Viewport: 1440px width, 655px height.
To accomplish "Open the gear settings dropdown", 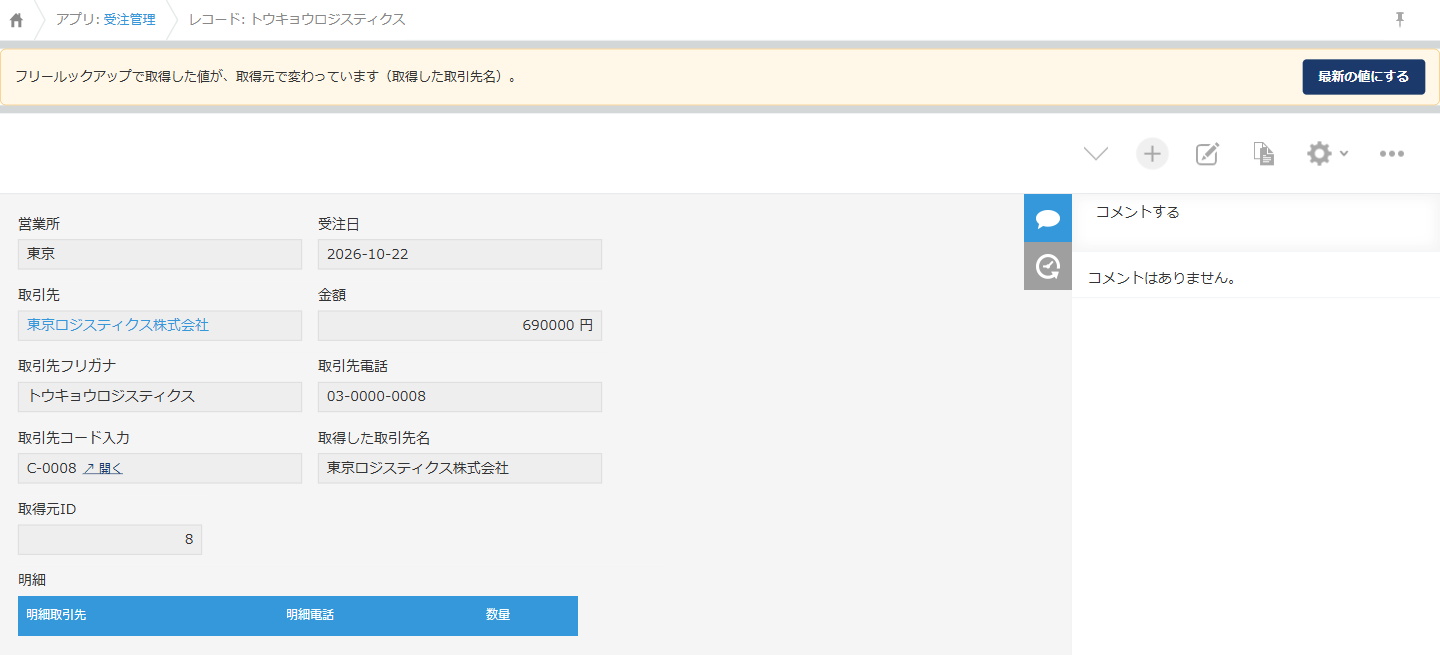I will pos(1328,154).
